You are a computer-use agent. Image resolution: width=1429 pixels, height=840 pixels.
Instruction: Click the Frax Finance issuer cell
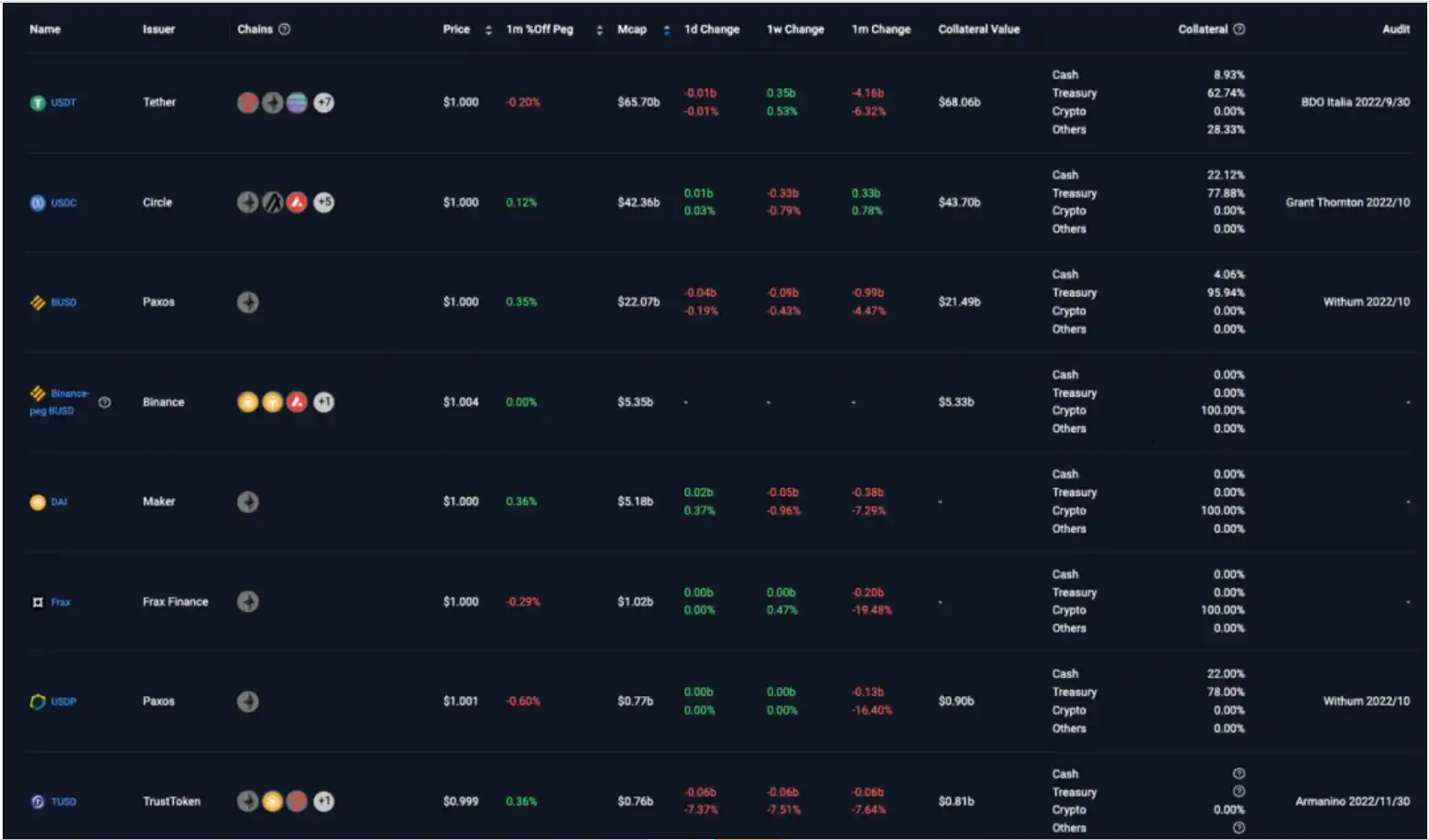pos(175,602)
